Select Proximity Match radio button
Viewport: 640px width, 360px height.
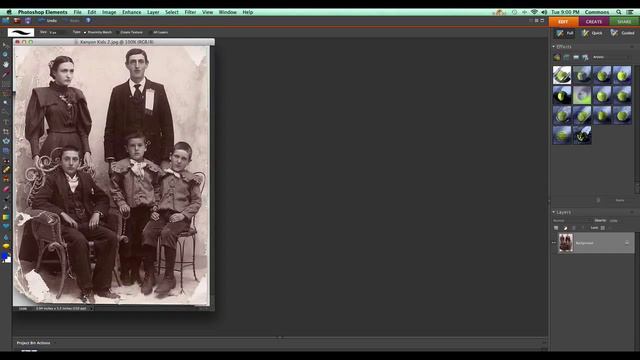[x=85, y=32]
